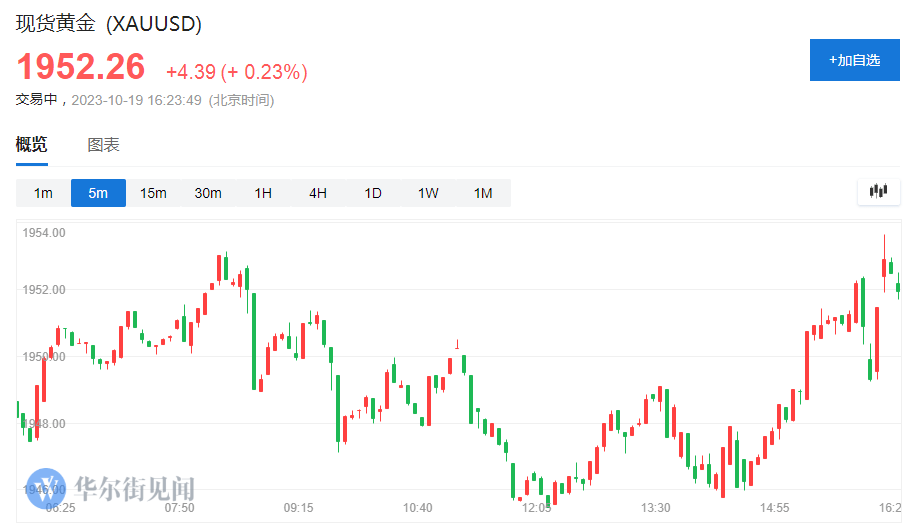
Task: Change chart period to 4H
Action: (318, 193)
